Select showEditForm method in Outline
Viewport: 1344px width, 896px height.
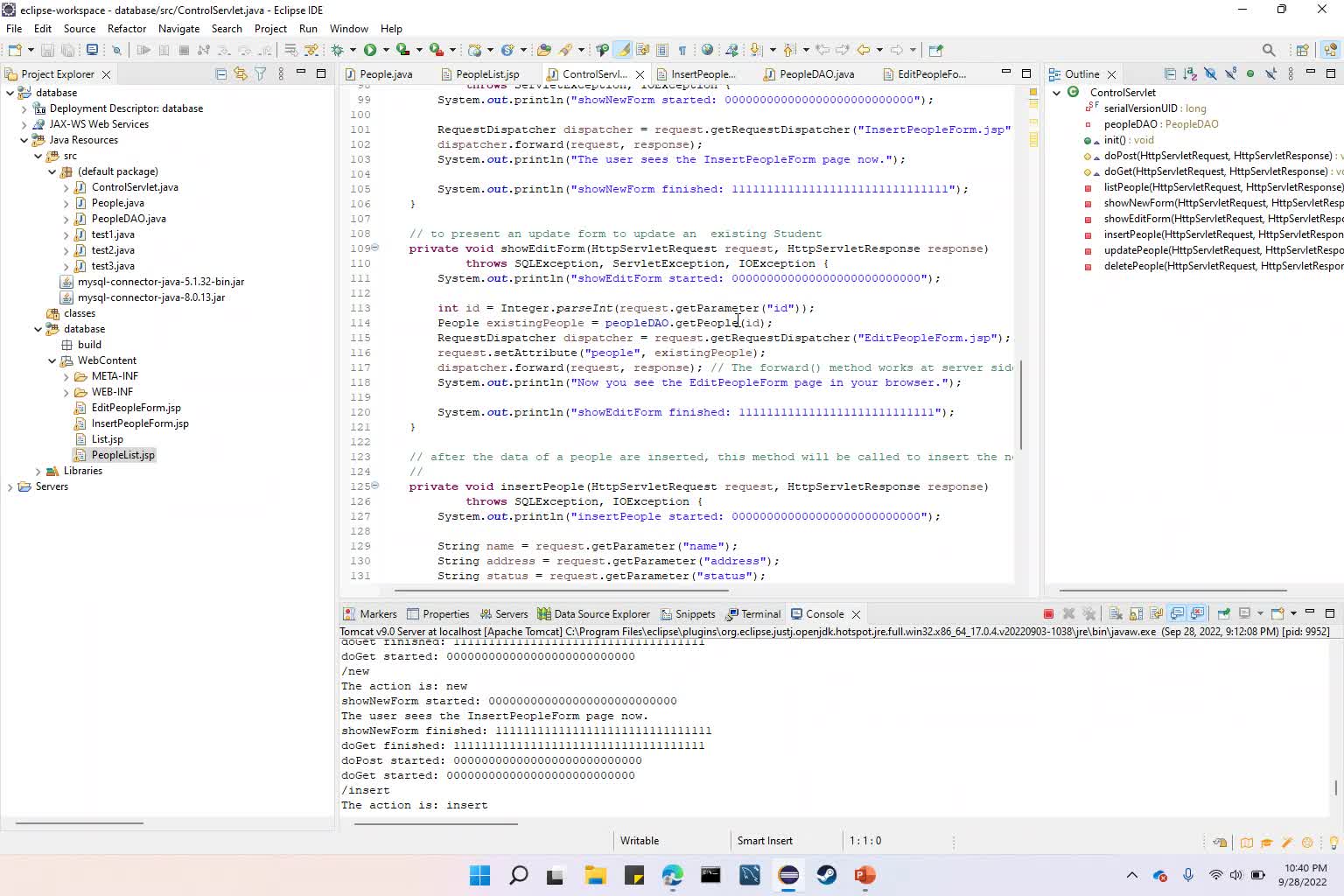1223,219
